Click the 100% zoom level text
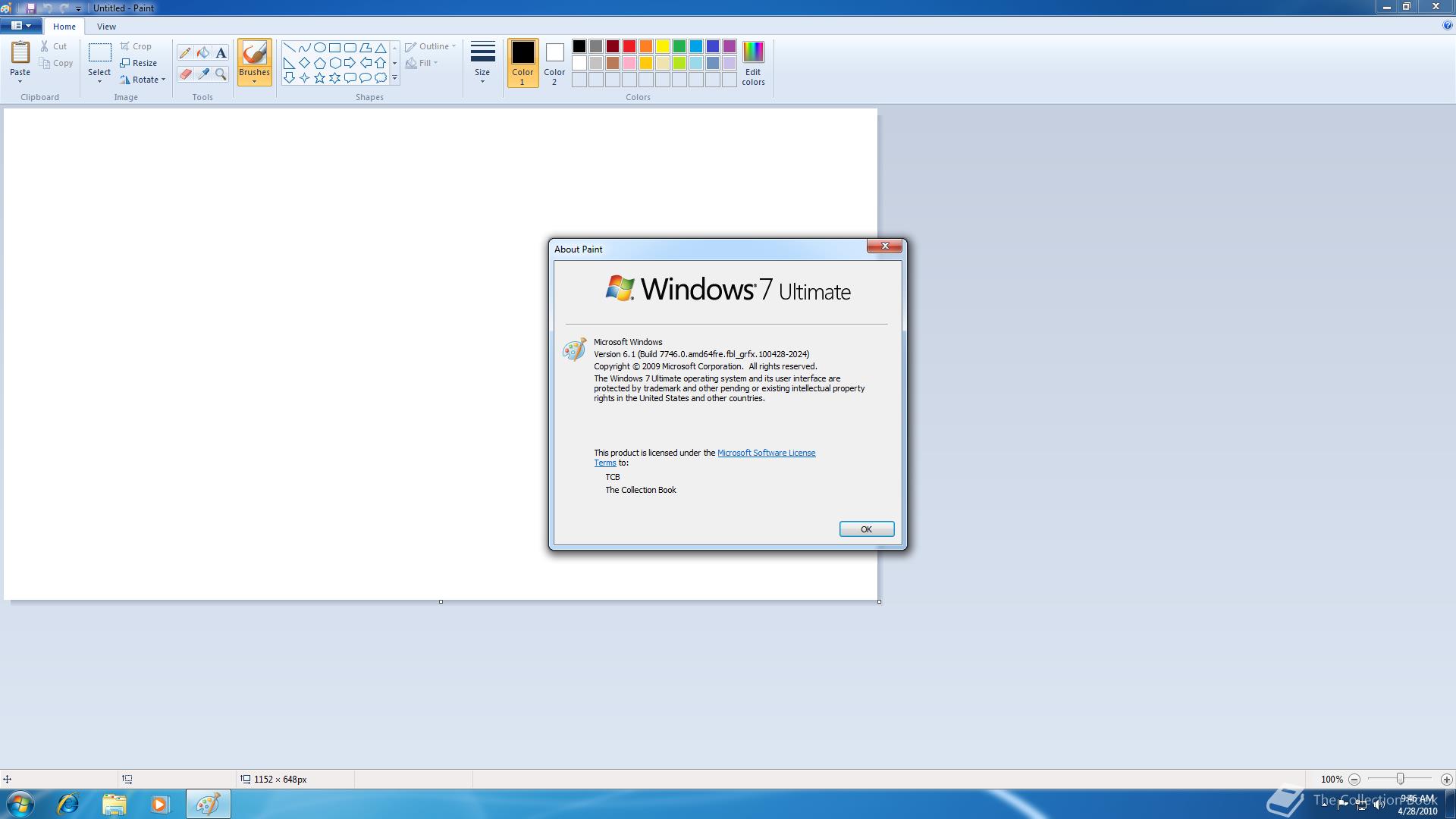Screen dimensions: 1456x819 click(1332, 780)
